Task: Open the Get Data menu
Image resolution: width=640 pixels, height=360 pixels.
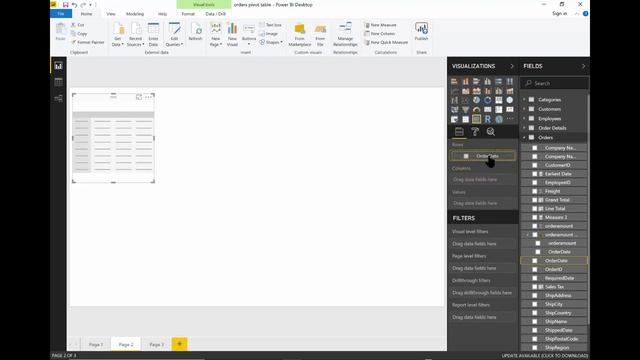Action: 118,35
